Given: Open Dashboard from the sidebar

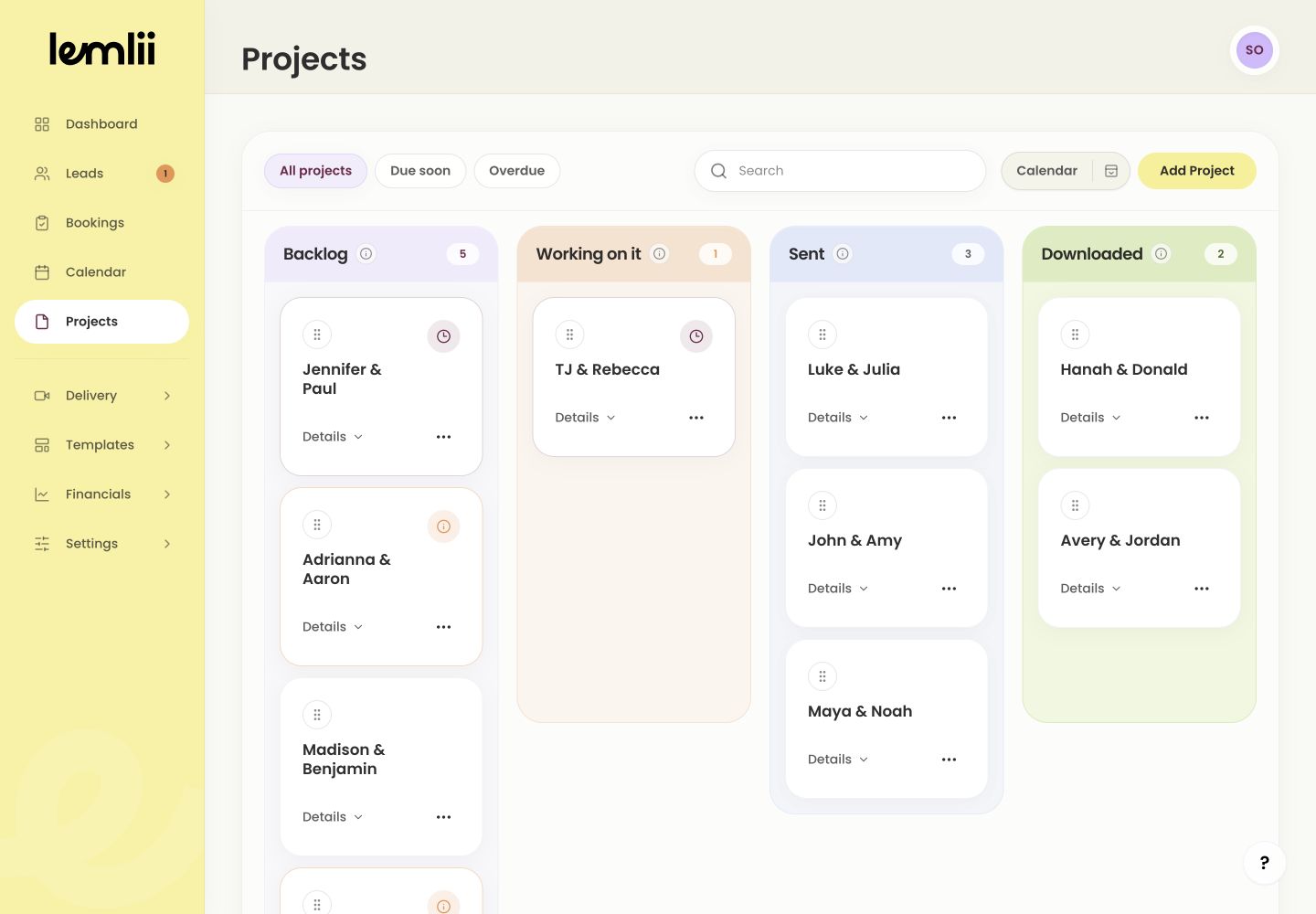Looking at the screenshot, I should point(102,124).
